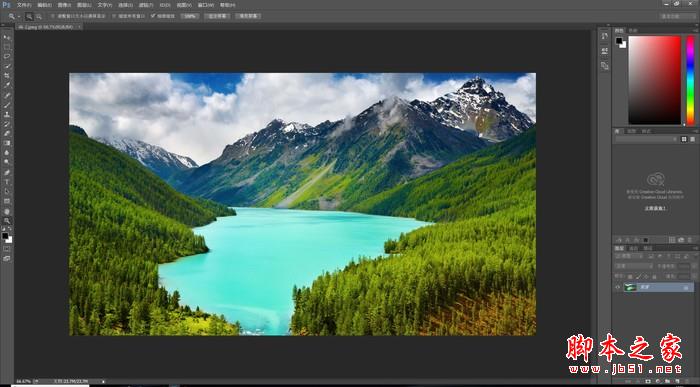Toggle Quick Mask mode in toolbox
Viewport: 700px width, 387px height.
[x=7, y=249]
